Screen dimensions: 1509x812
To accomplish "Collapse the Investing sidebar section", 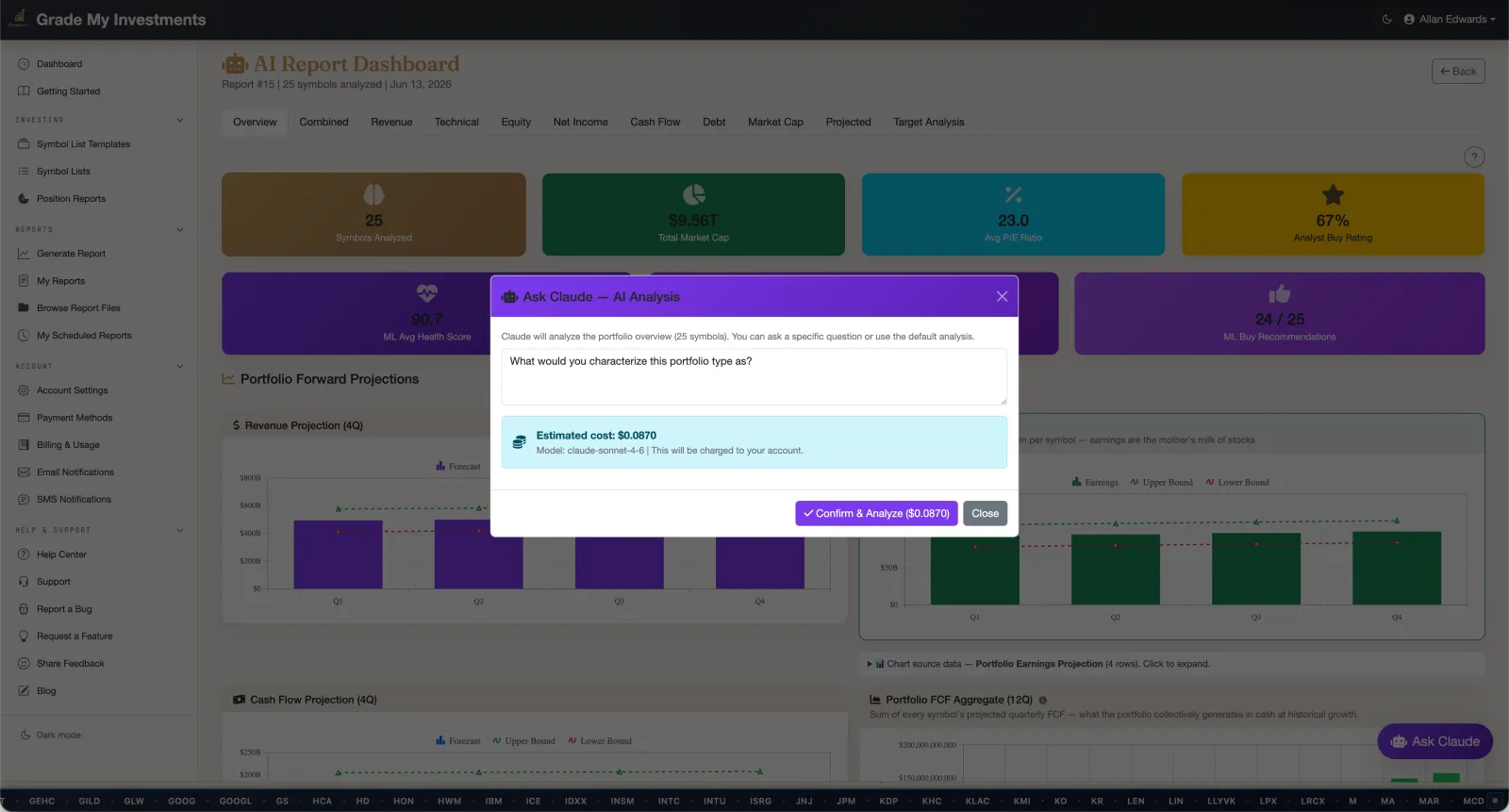I will click(180, 120).
